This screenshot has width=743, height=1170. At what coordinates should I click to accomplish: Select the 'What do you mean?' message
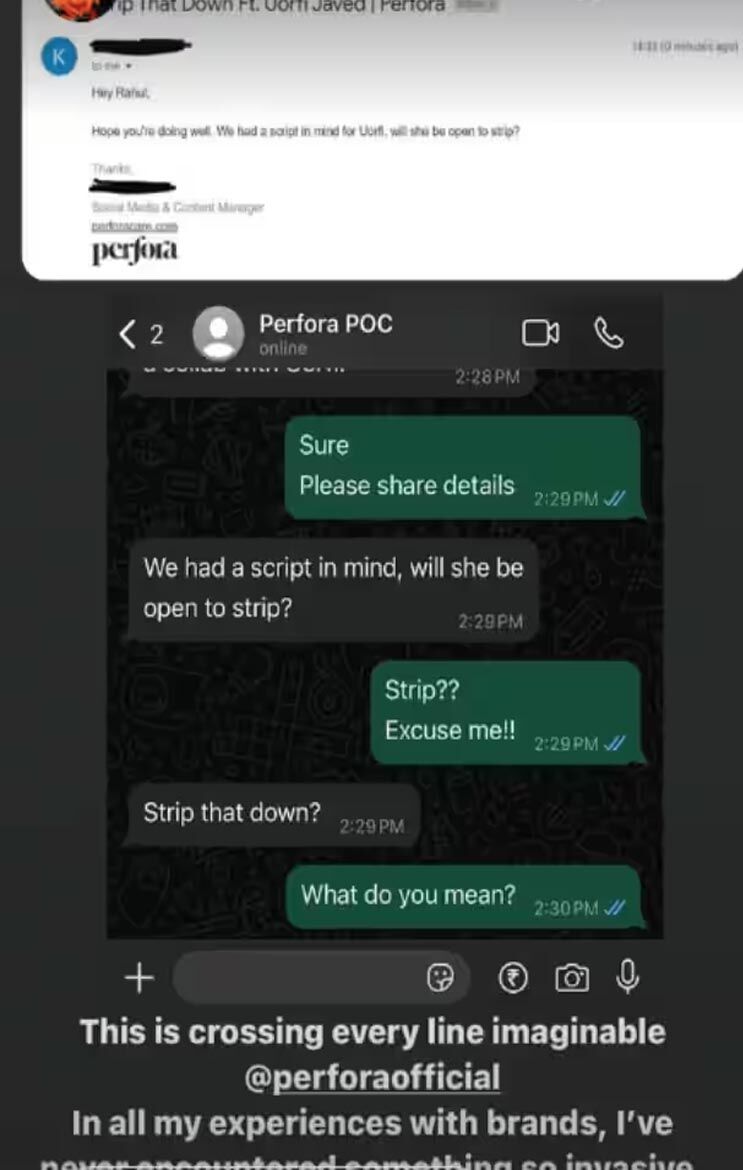click(463, 897)
